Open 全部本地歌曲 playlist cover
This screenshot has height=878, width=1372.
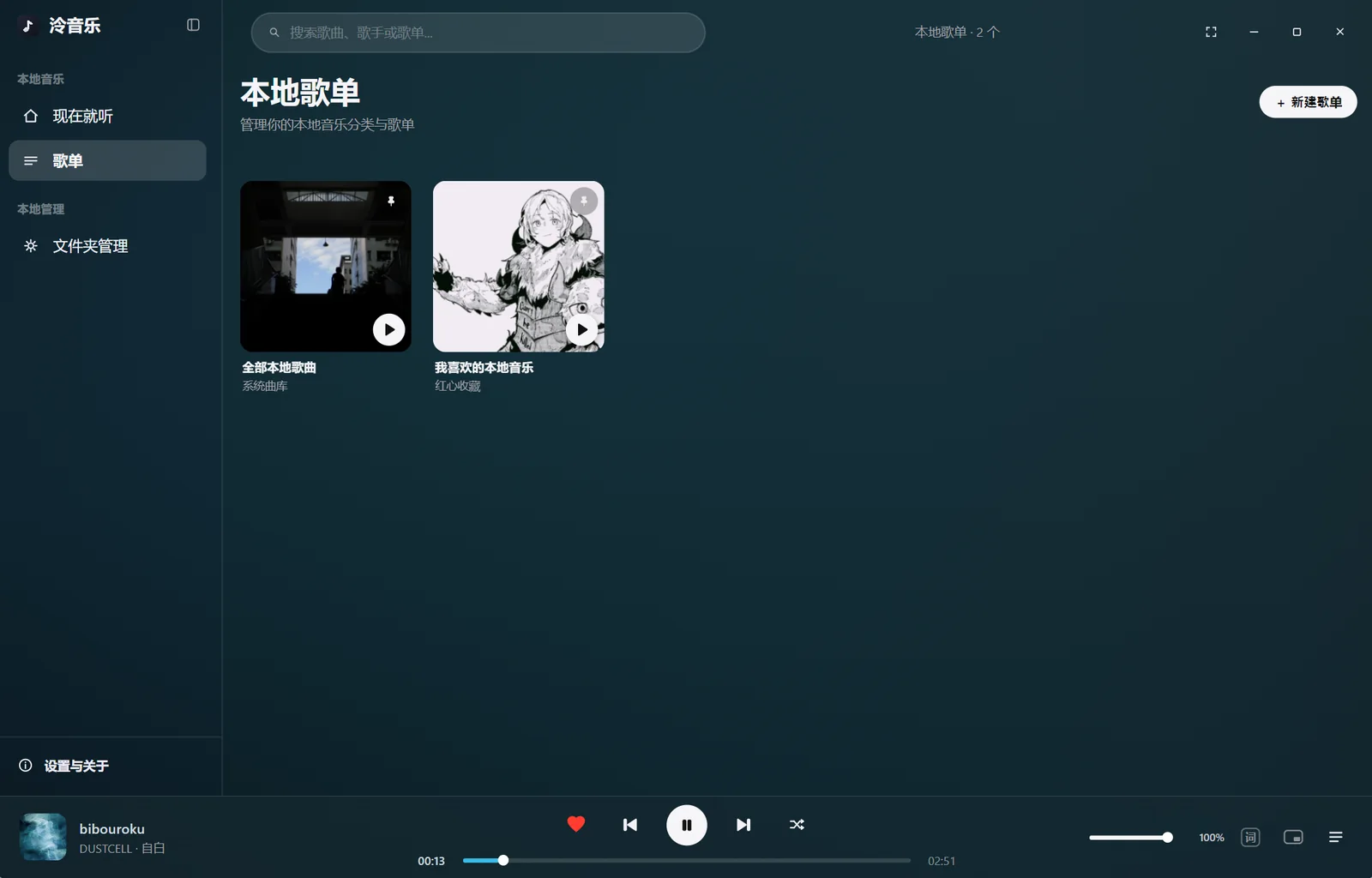tap(326, 266)
